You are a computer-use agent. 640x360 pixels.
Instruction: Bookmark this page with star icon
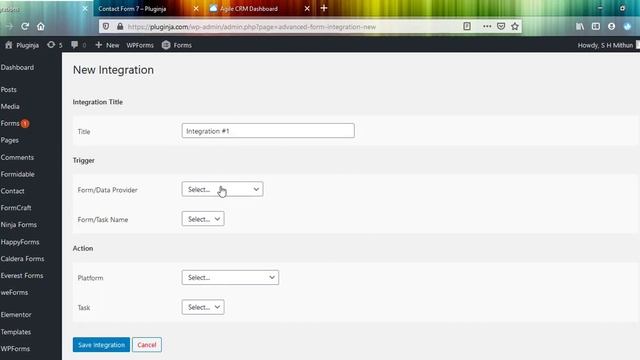(515, 27)
